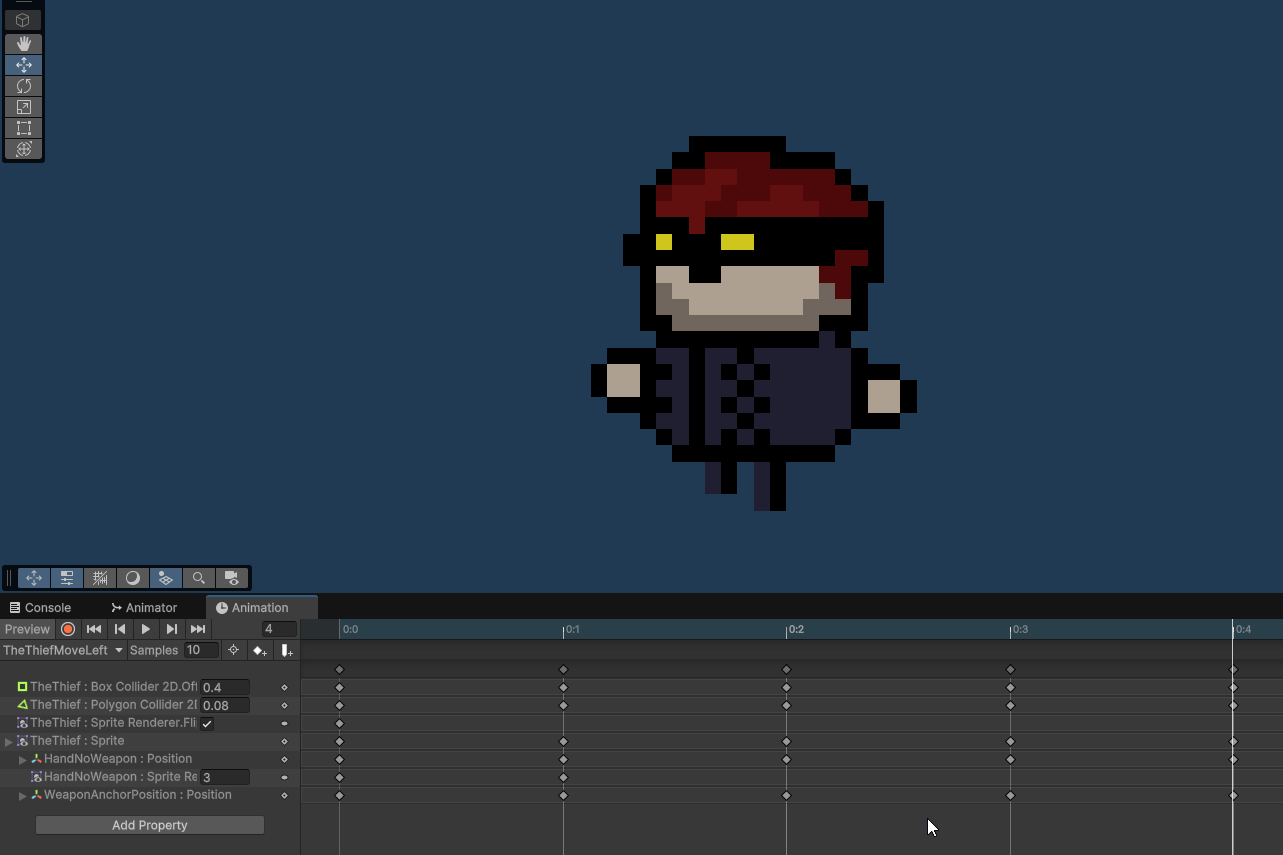Select the Rotate tool

pyautogui.click(x=22, y=86)
